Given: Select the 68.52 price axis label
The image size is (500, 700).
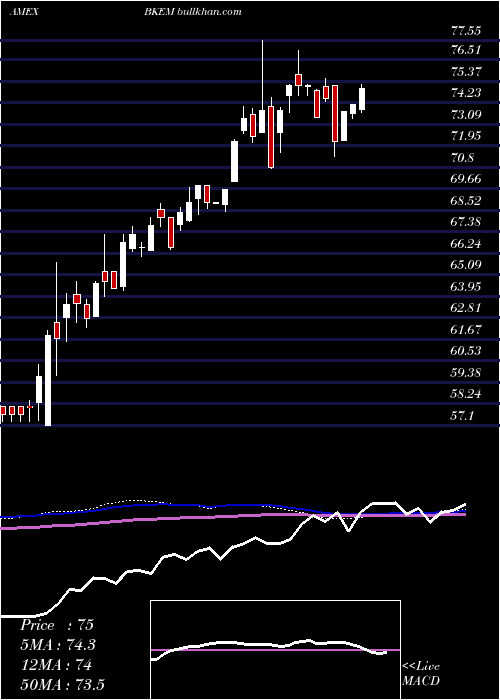Looking at the screenshot, I should click(467, 200).
